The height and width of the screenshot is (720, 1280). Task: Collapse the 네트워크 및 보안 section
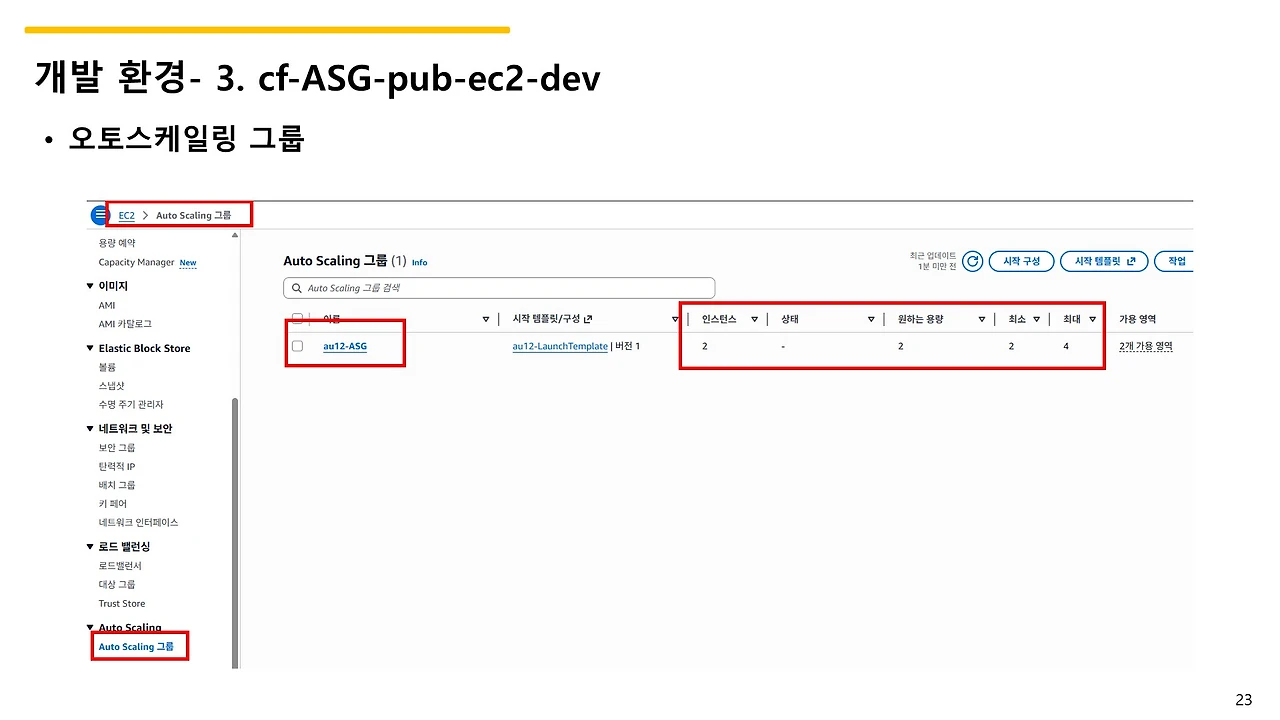(x=90, y=428)
